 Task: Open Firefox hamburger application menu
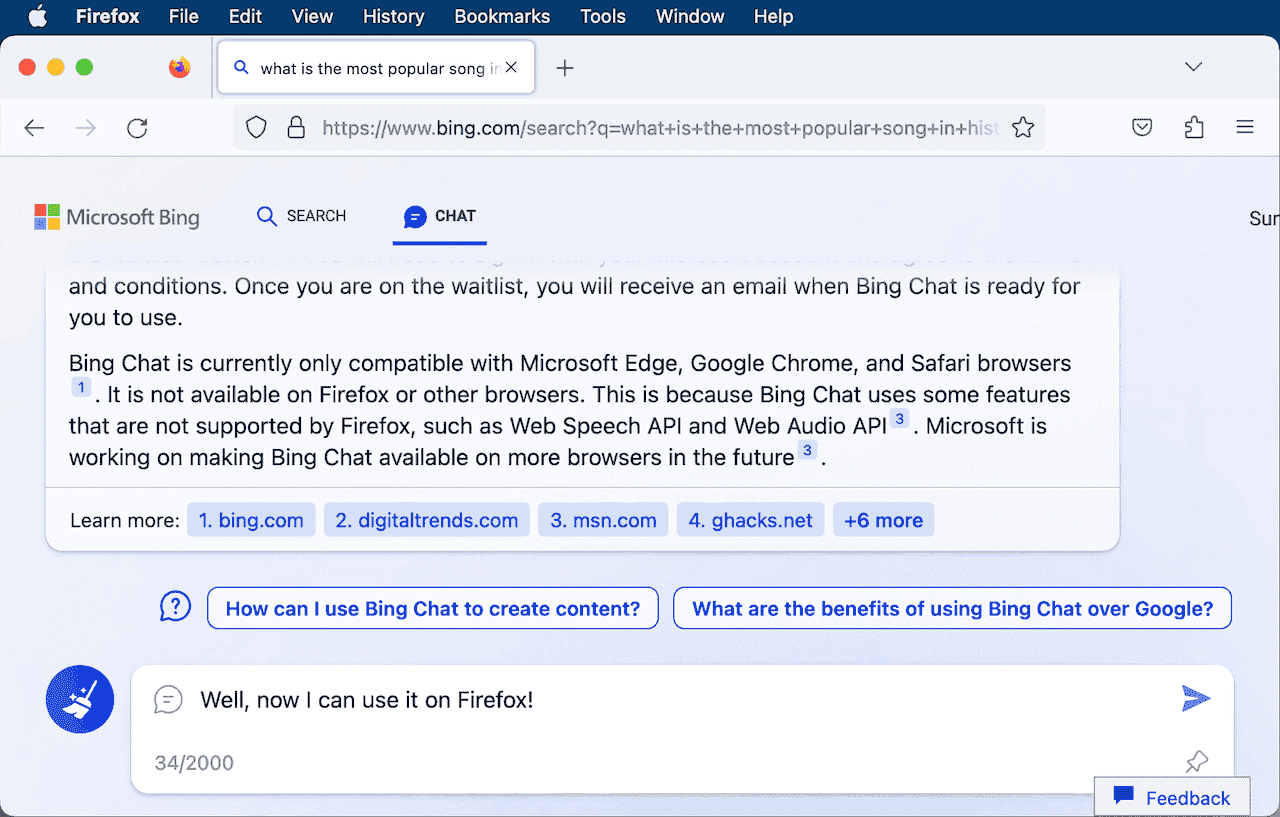(1244, 128)
